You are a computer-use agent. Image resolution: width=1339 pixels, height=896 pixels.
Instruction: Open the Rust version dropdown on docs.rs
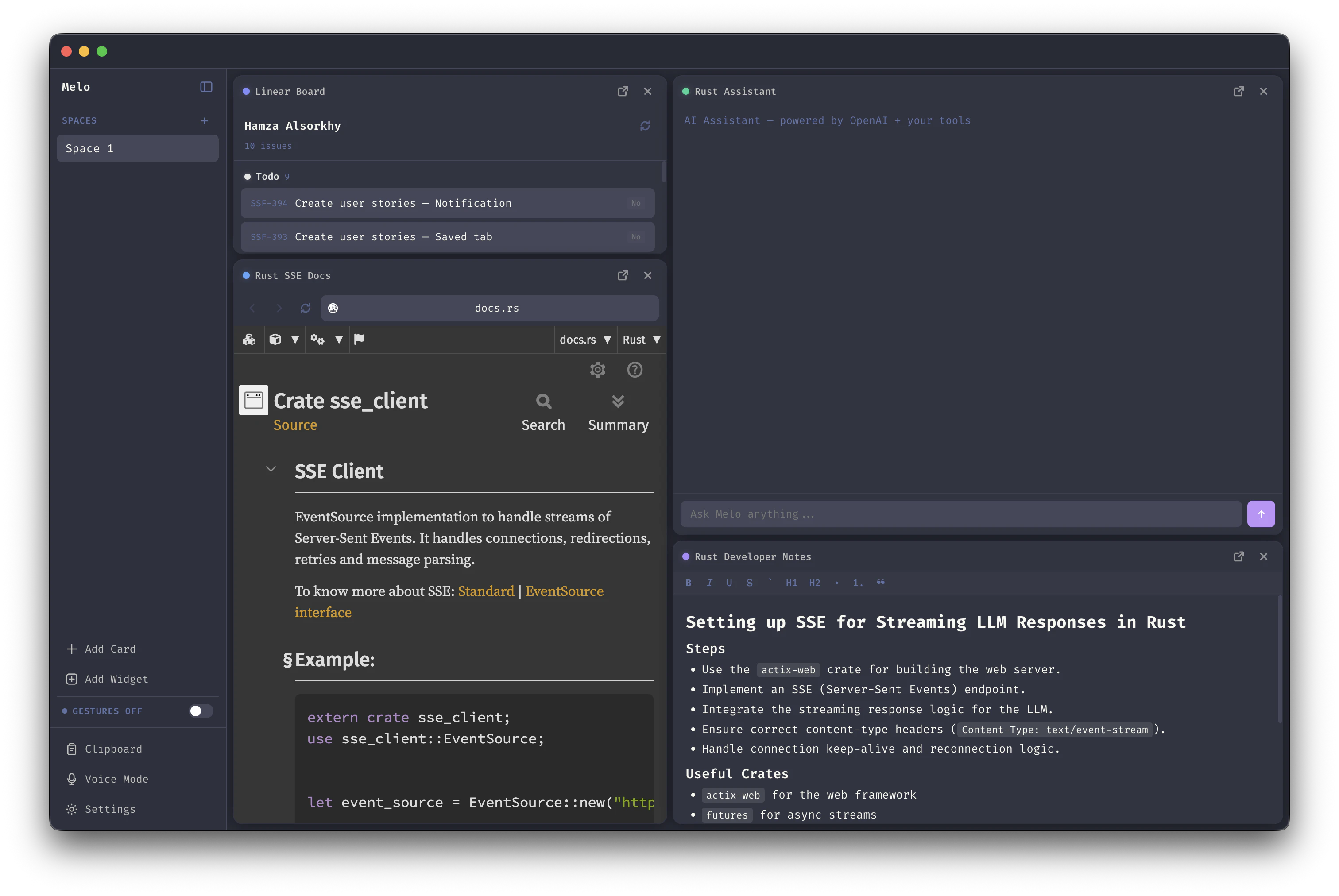[x=641, y=339]
